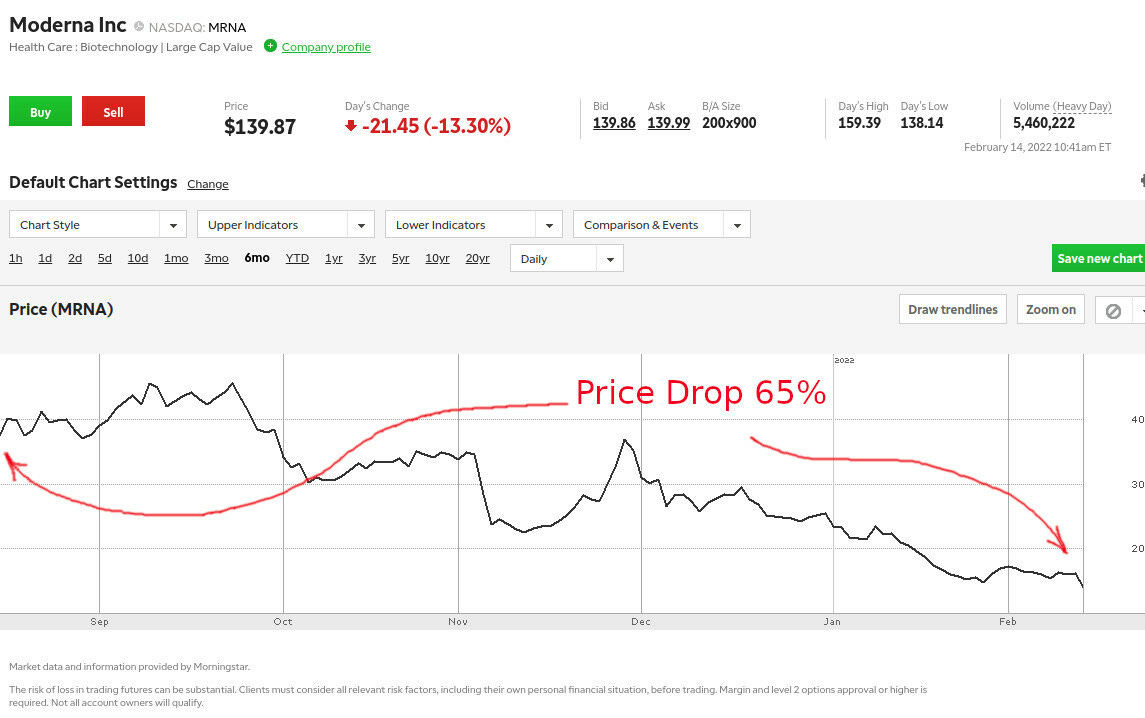Select the 1h time range
Screen dimensions: 1145x718
pos(15,258)
